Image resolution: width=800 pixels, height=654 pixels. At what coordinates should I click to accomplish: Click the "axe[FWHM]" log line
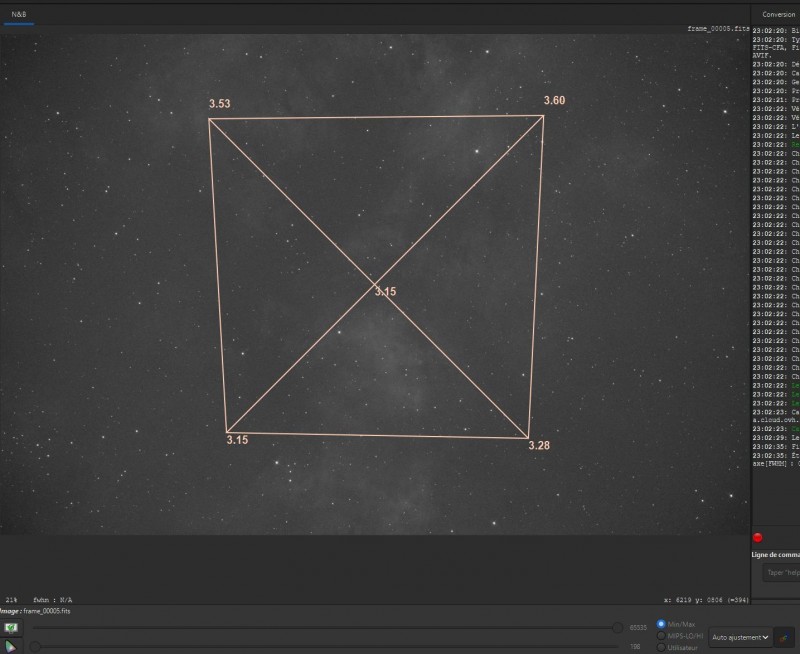(x=776, y=464)
